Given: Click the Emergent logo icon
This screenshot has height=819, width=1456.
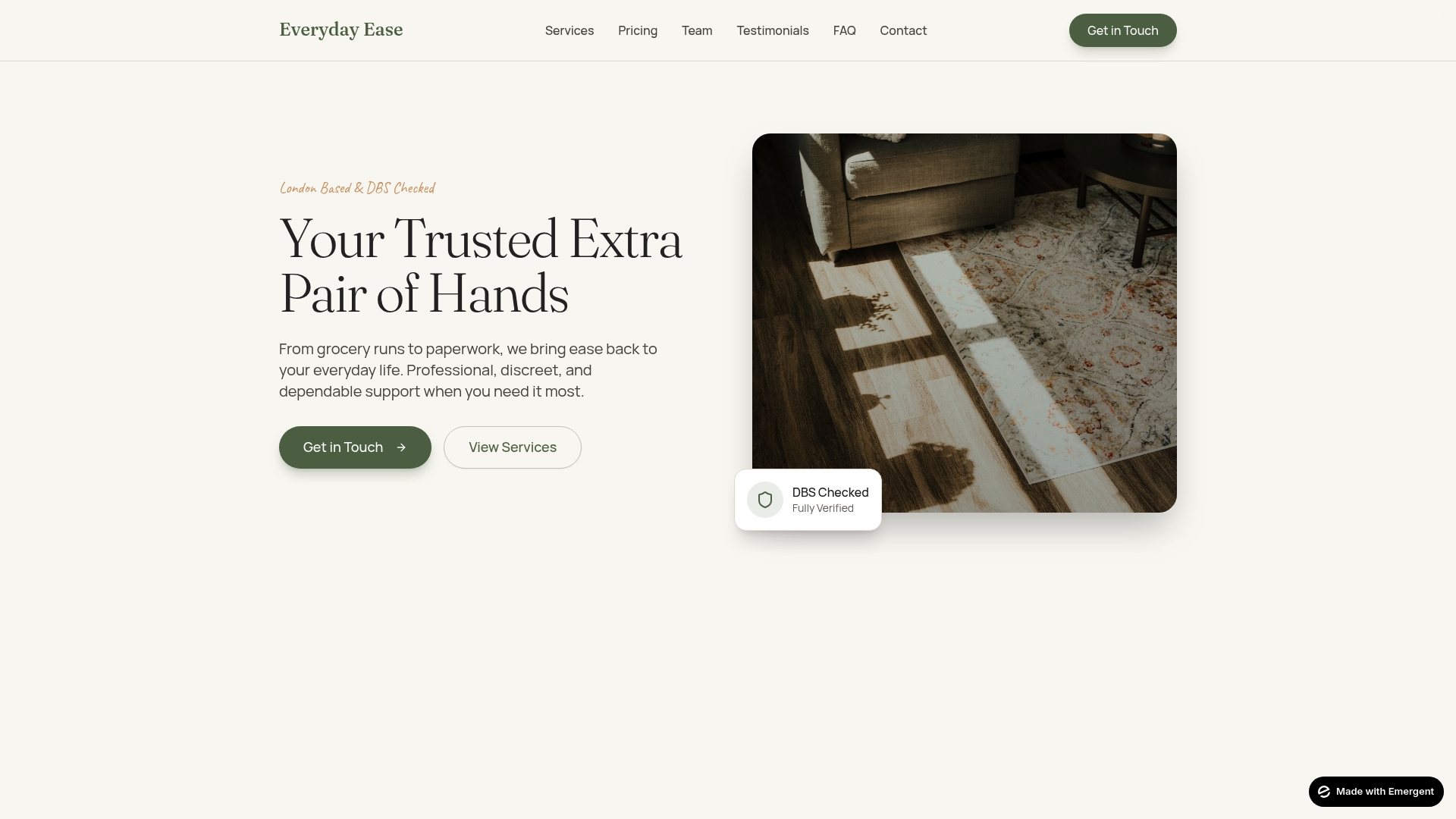Looking at the screenshot, I should click(x=1324, y=792).
